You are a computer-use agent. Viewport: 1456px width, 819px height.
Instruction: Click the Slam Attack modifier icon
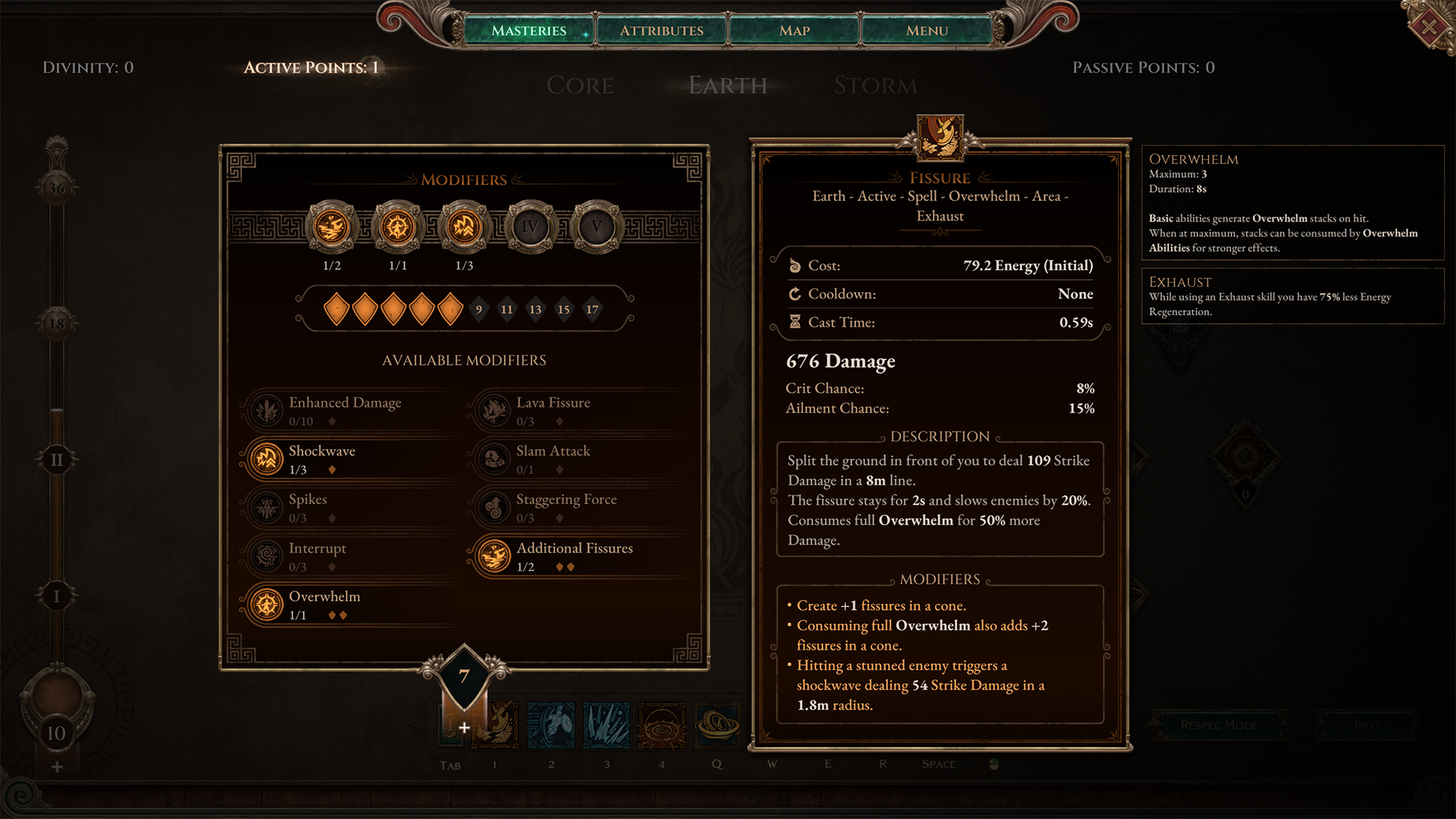tap(494, 459)
